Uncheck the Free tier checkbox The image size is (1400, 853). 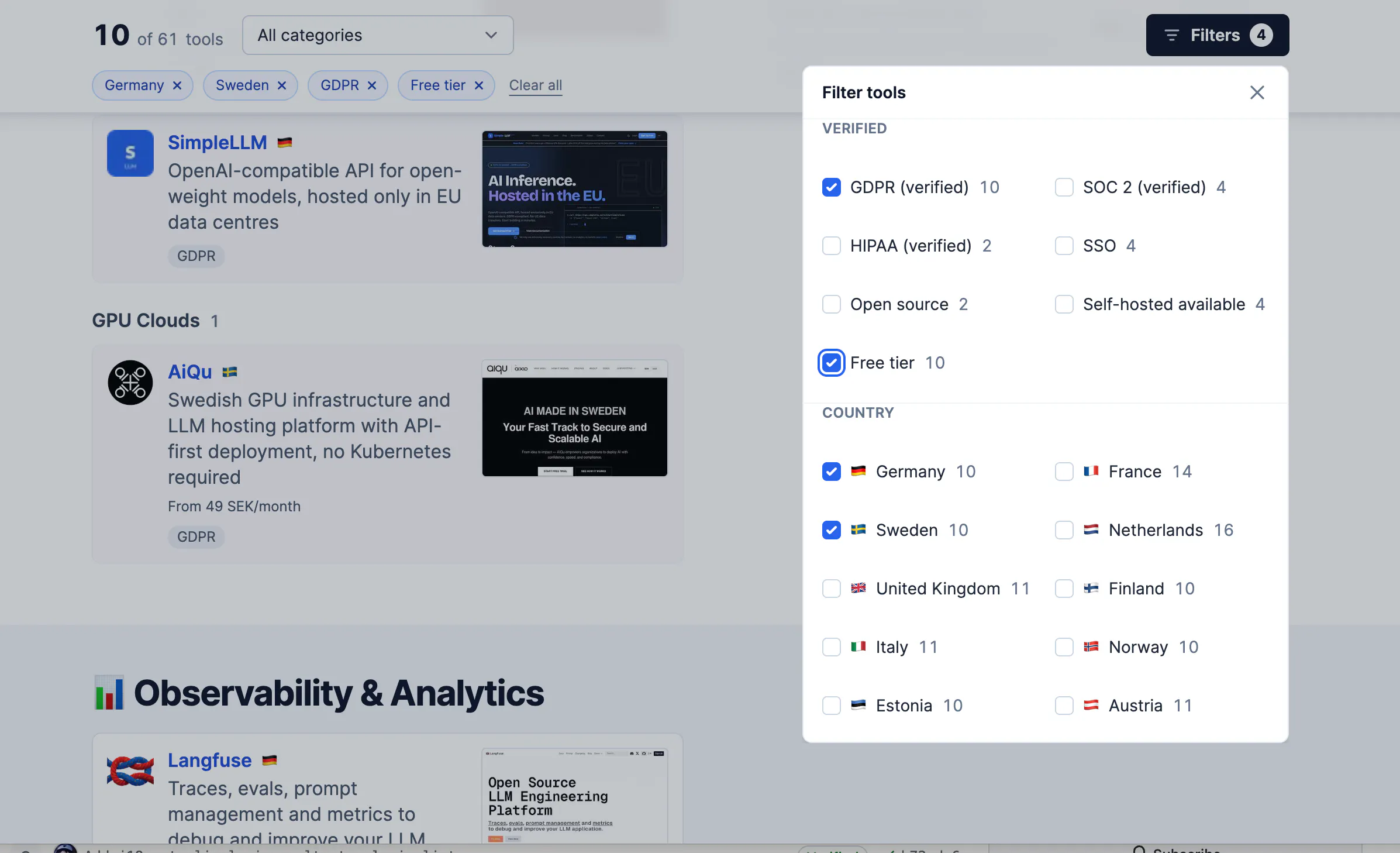tap(832, 363)
